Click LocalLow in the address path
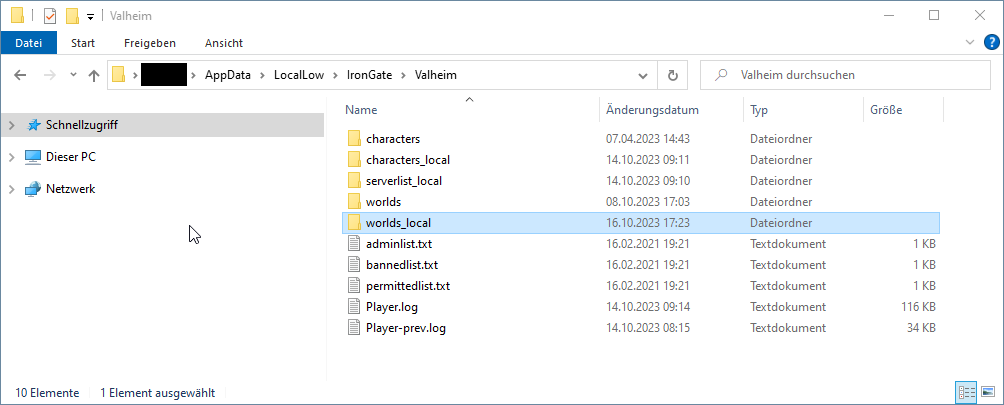The width and height of the screenshot is (1004, 405). tap(298, 75)
